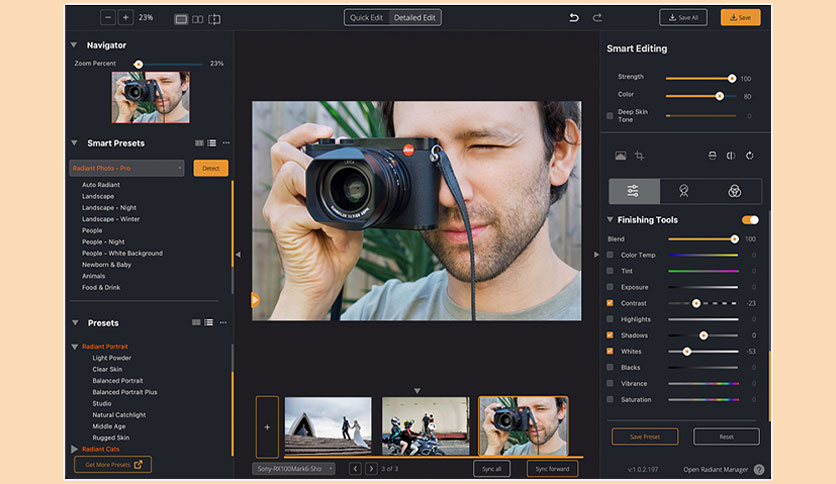Click the Navigator preview thumbnail
This screenshot has width=836, height=484.
click(x=150, y=98)
